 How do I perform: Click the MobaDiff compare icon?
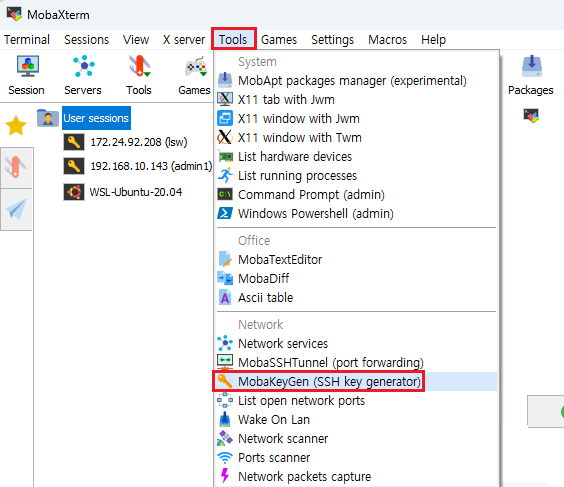click(x=226, y=278)
